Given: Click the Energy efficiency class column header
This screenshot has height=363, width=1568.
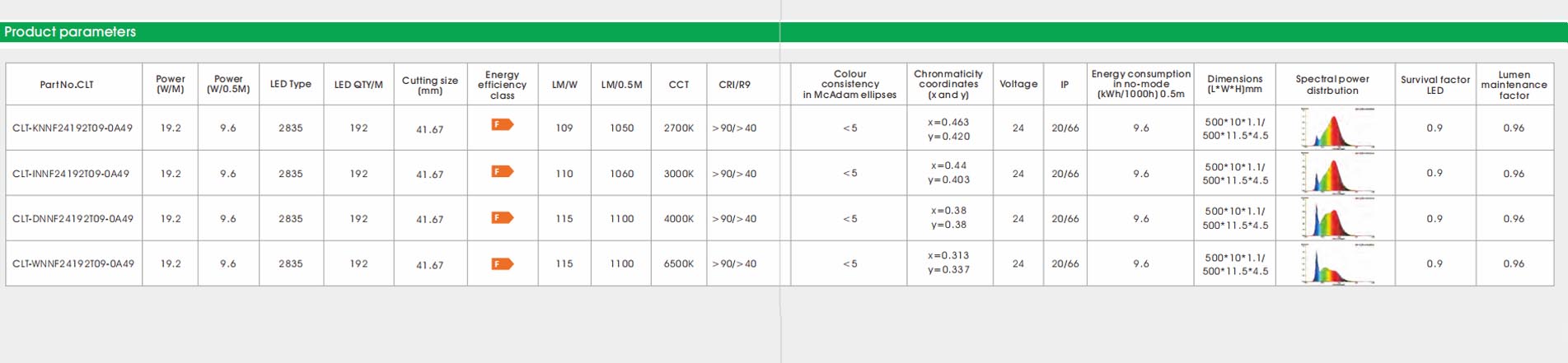Looking at the screenshot, I should point(502,85).
